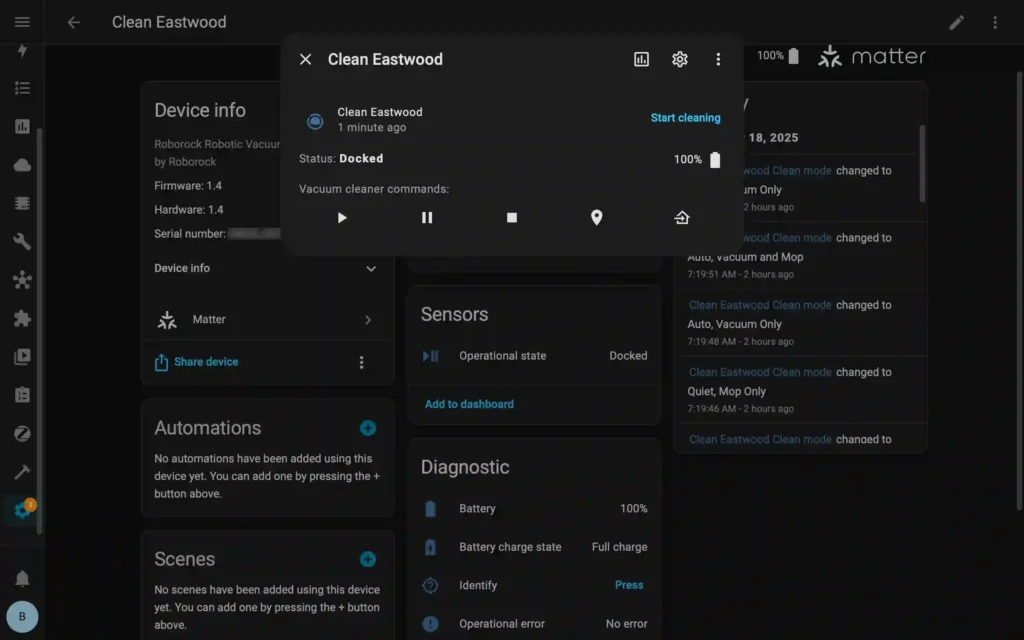The height and width of the screenshot is (640, 1024).
Task: Start the vacuum with the Play command icon
Action: click(341, 217)
